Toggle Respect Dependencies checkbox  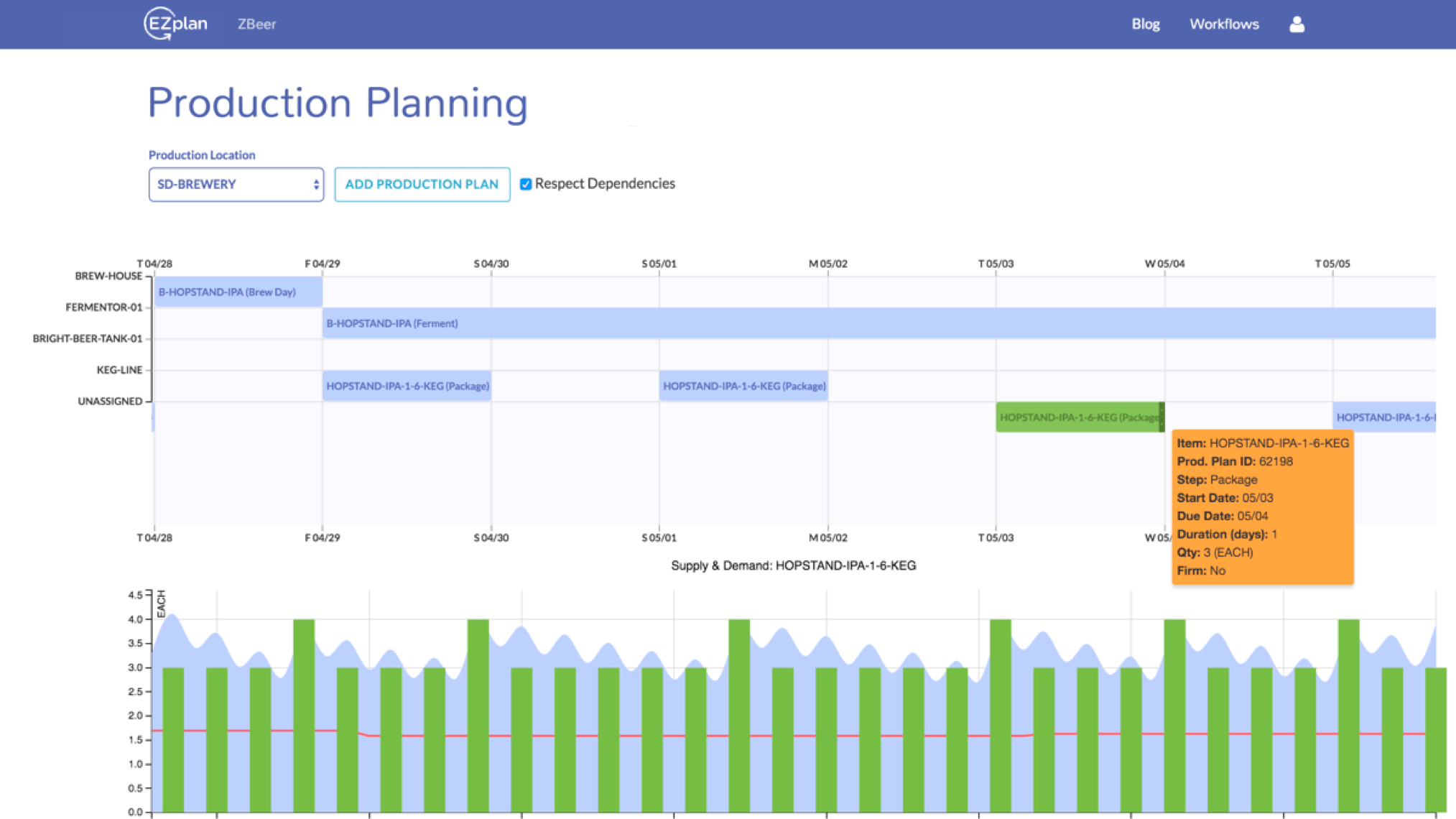tap(526, 184)
